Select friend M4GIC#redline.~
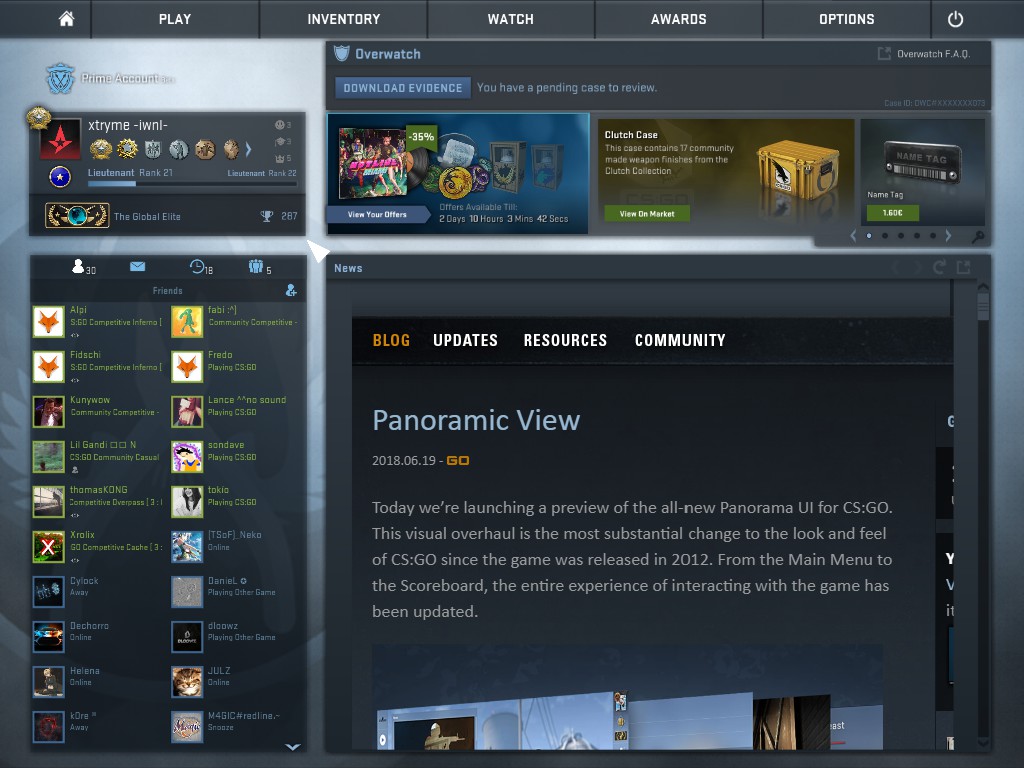 coord(236,727)
